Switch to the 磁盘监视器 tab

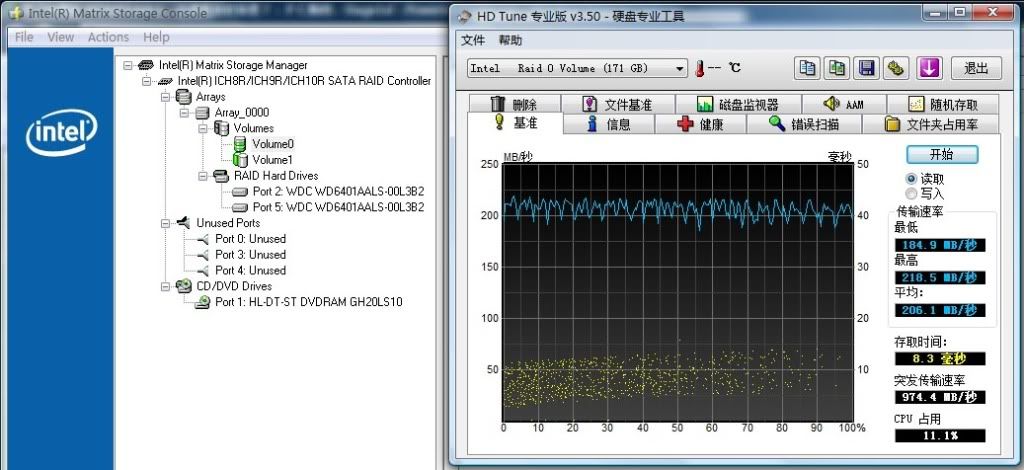(x=739, y=104)
